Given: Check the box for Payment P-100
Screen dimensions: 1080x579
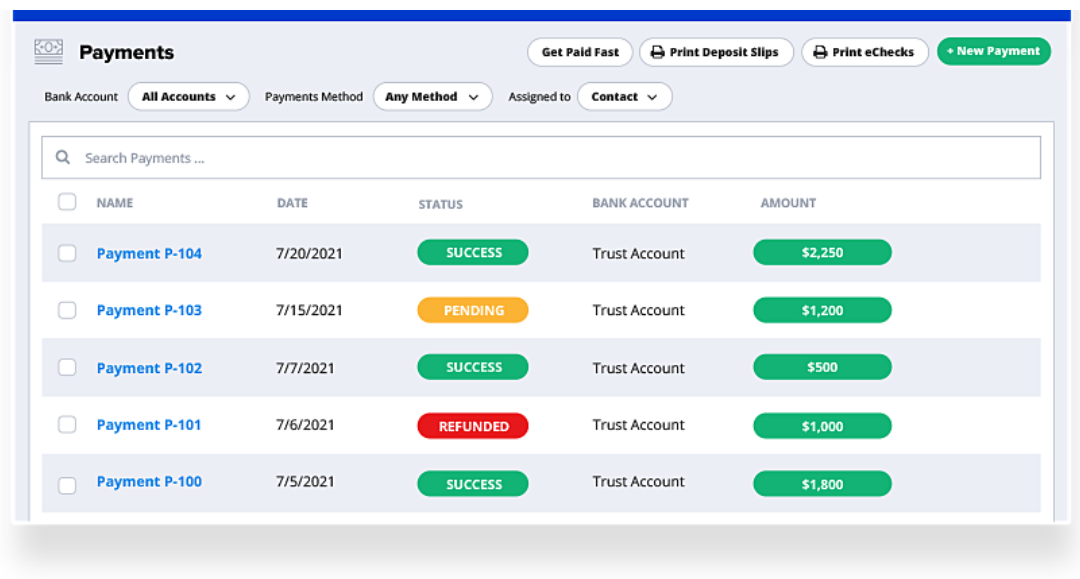Looking at the screenshot, I should (67, 485).
